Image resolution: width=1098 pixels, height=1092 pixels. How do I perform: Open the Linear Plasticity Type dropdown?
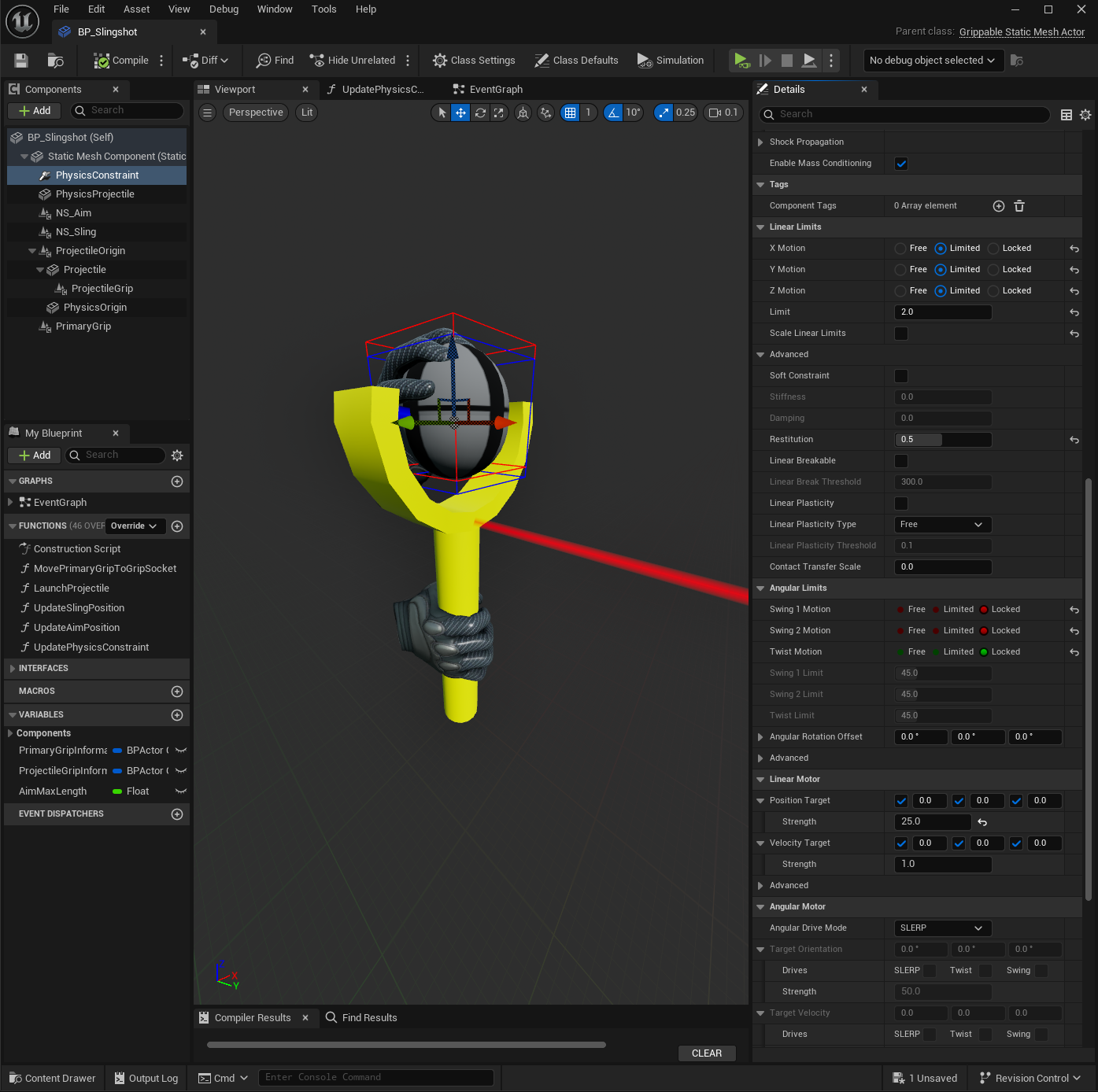(x=942, y=525)
